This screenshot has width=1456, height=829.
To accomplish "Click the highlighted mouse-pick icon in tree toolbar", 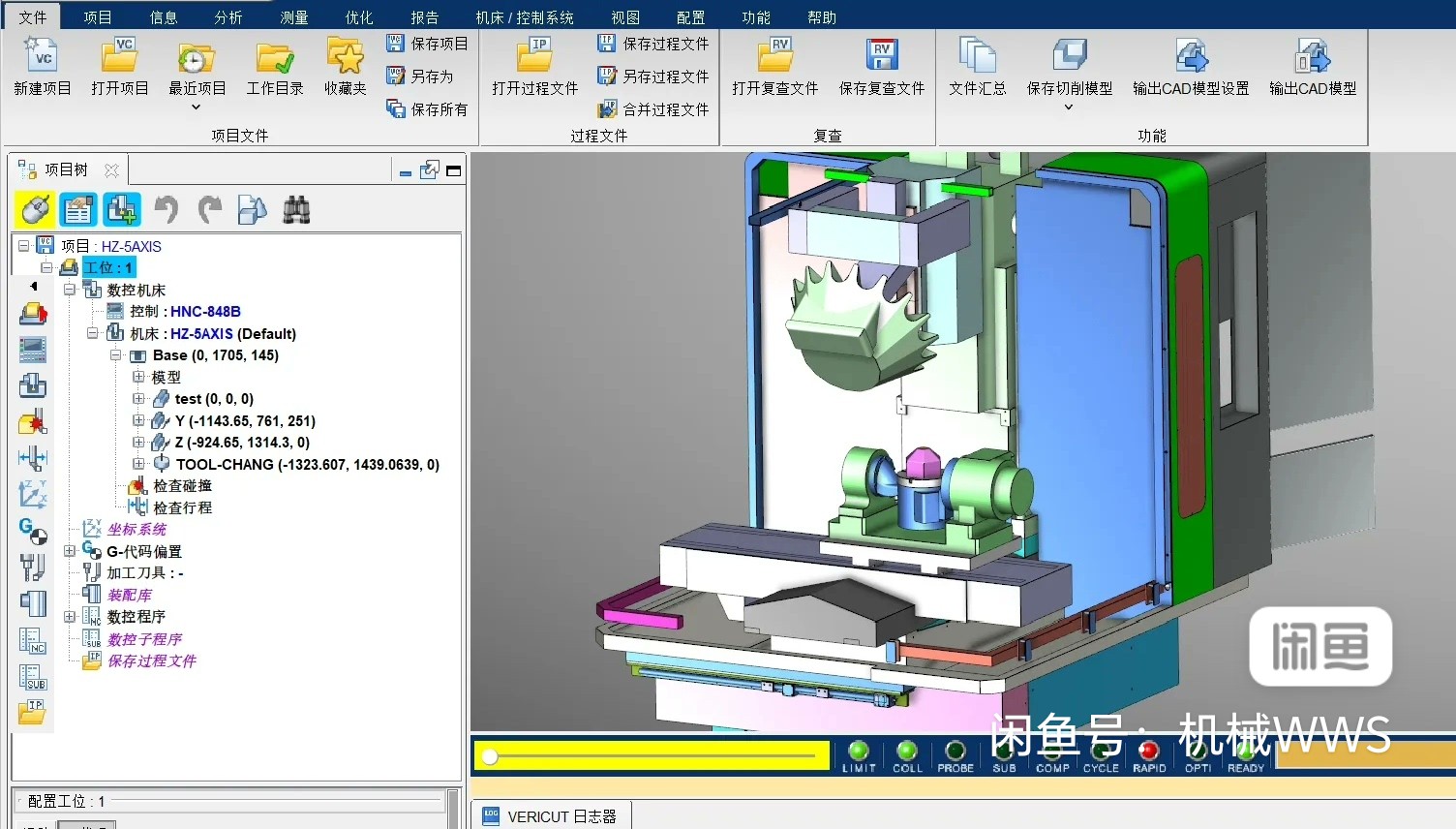I will coord(35,209).
